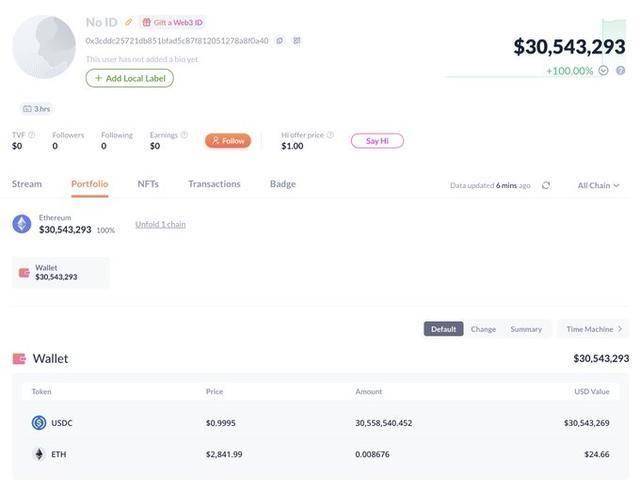
Task: Select the Default view toggle
Action: [443, 329]
